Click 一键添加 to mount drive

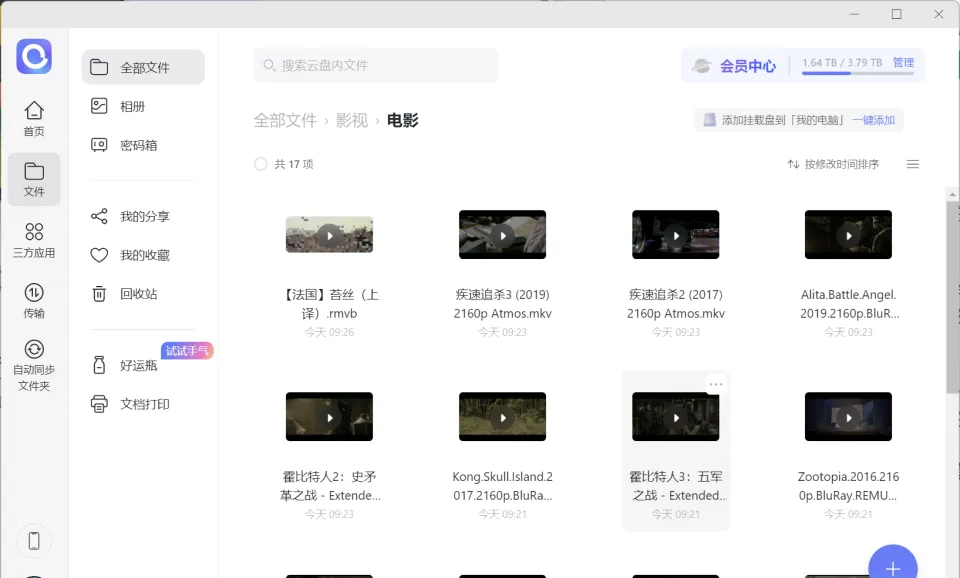point(874,120)
